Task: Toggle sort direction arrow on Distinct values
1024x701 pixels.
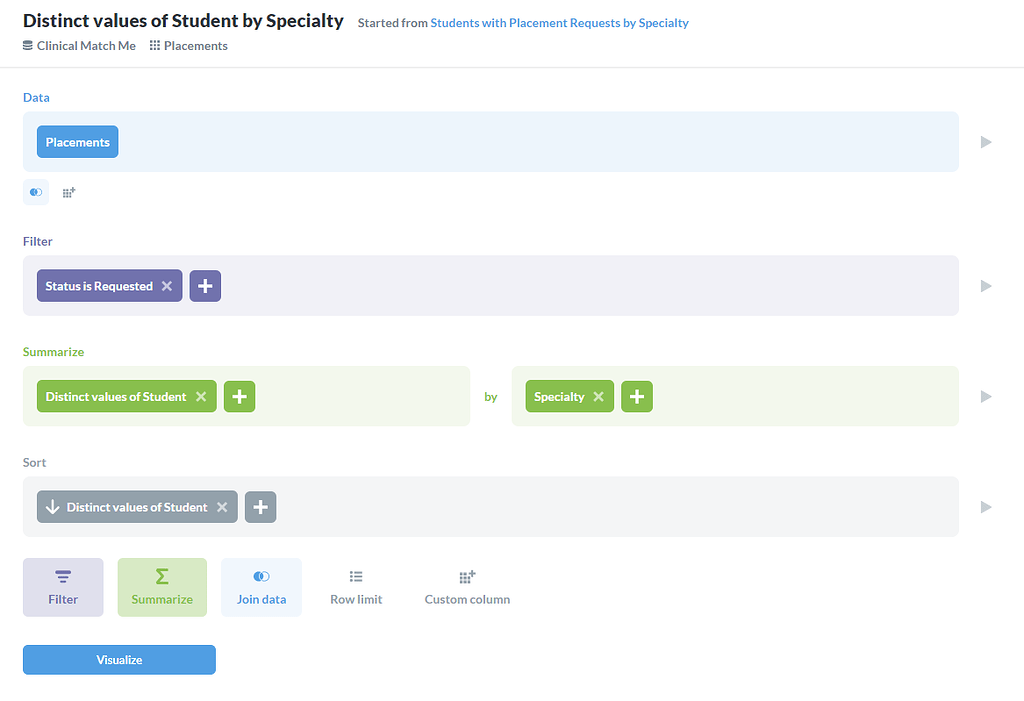Action: [x=53, y=507]
